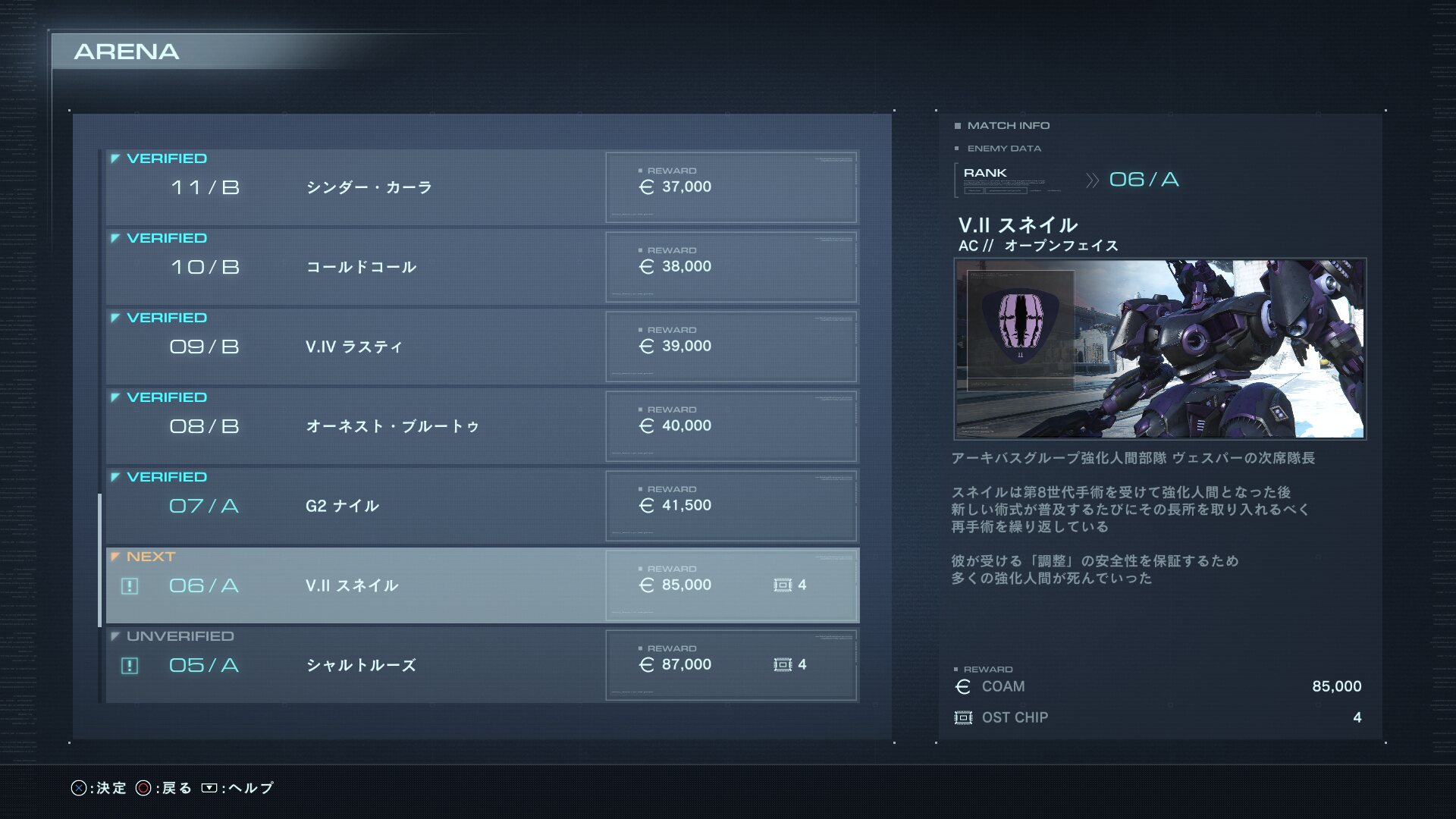Choose the 09/B V.IV ラスティ match
This screenshot has width=1456, height=819.
click(482, 347)
